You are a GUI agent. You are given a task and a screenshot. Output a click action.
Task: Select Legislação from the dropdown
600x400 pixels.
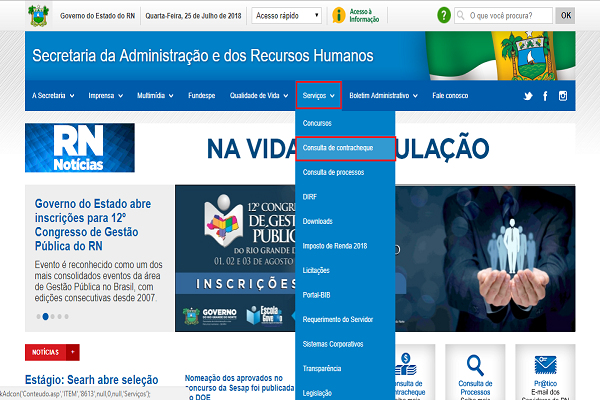click(x=345, y=391)
